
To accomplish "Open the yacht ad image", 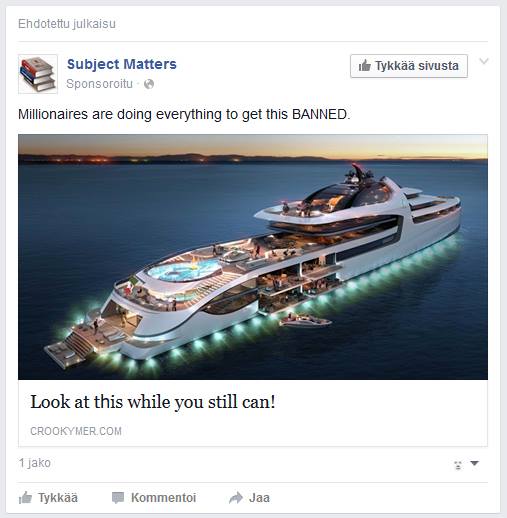I will coord(253,257).
